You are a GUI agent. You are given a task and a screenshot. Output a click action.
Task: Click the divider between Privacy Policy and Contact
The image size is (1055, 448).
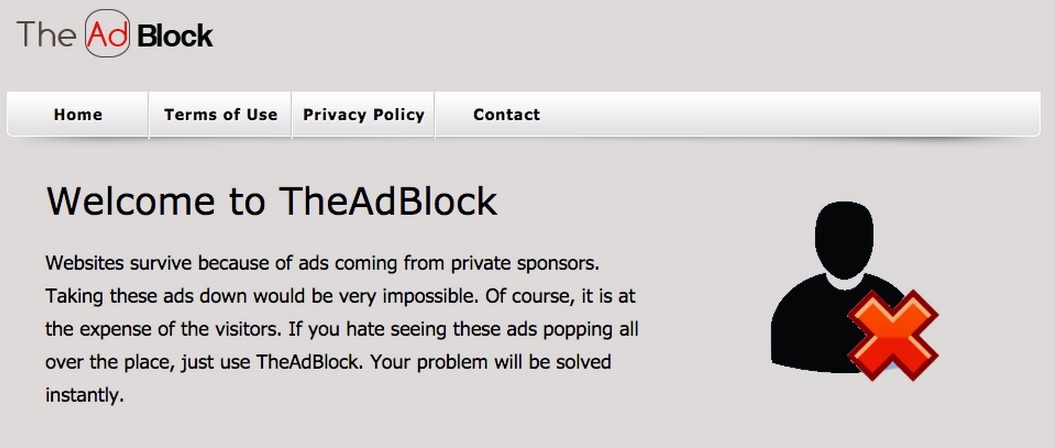coord(435,114)
